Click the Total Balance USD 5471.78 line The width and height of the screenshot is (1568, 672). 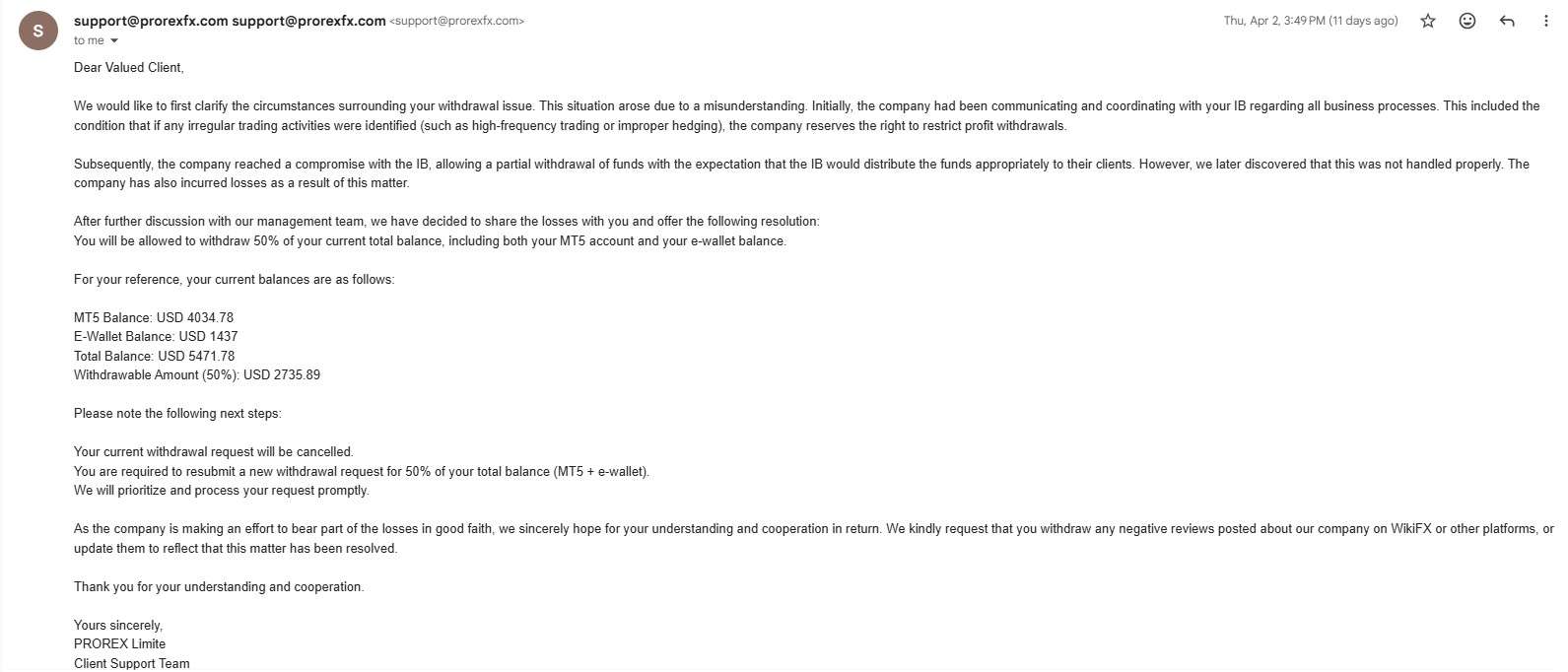154,356
